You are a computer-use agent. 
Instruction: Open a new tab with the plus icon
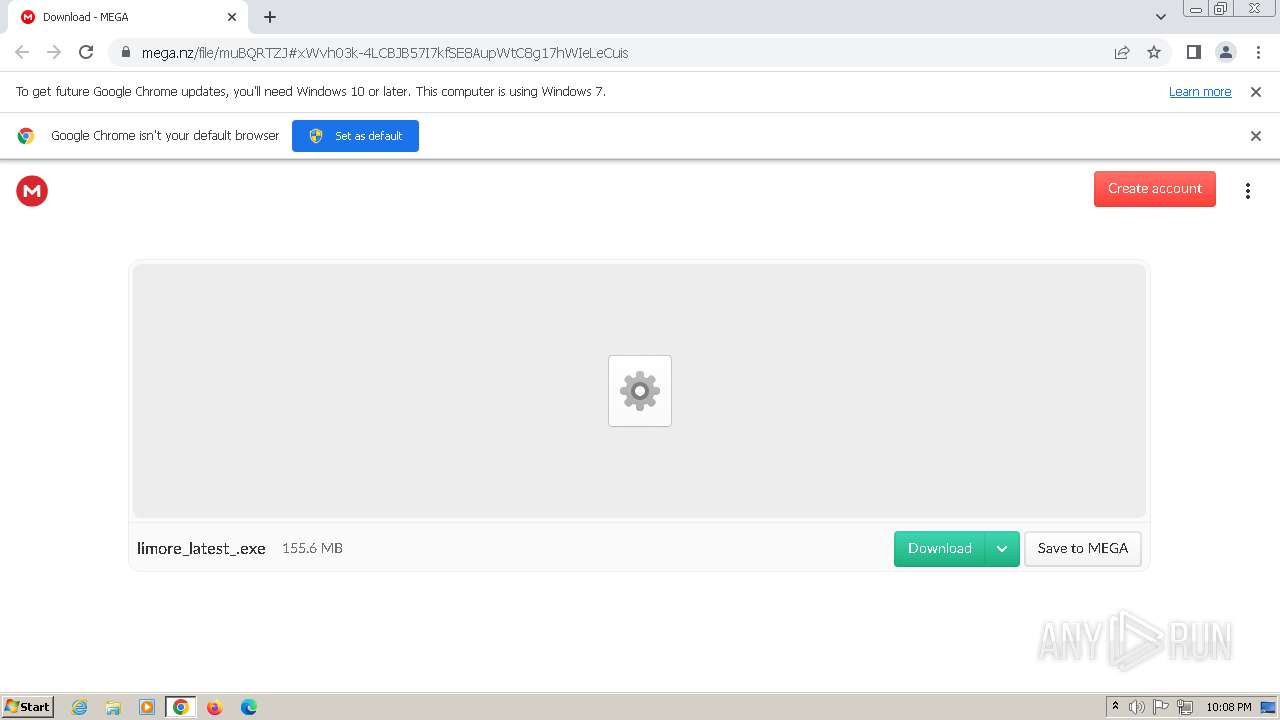(x=270, y=17)
